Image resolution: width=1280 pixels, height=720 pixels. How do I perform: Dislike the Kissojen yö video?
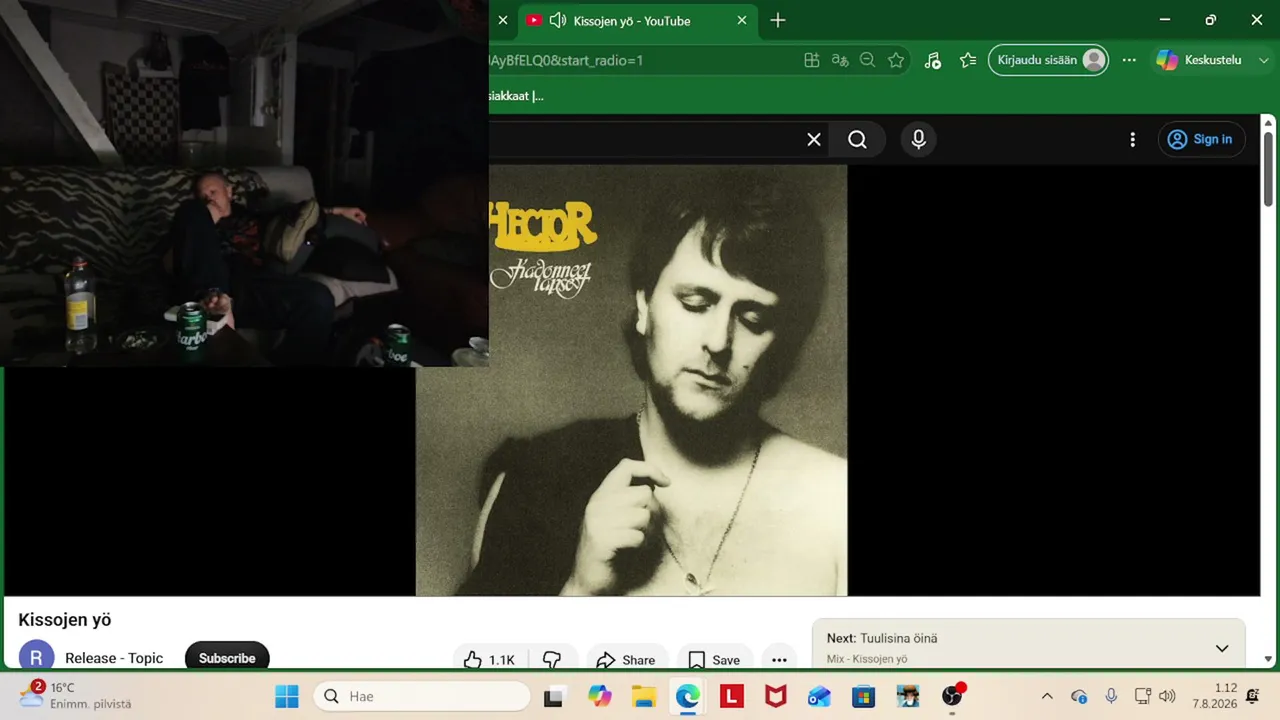coord(552,659)
